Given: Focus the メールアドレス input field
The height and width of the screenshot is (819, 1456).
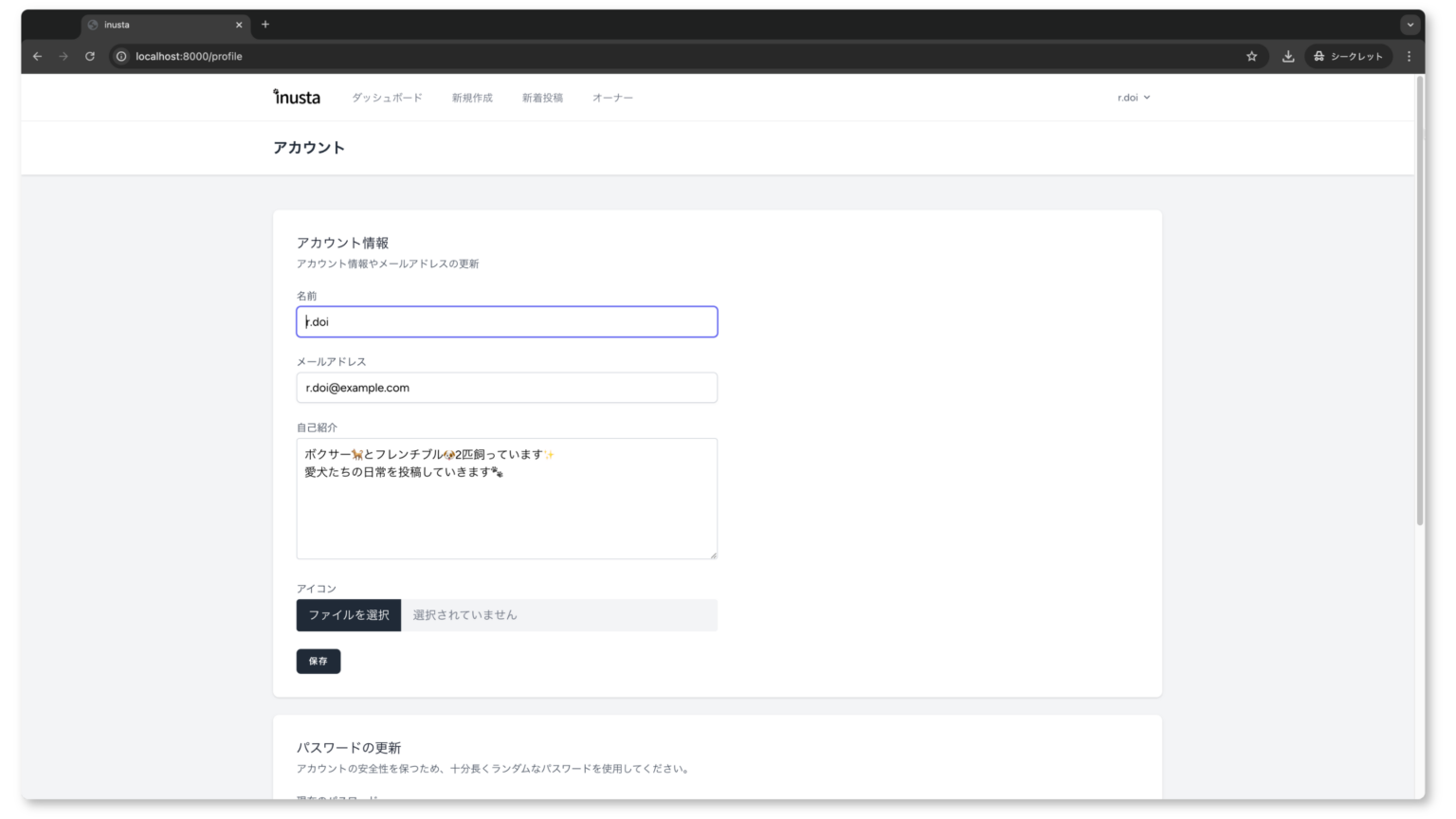Looking at the screenshot, I should click(x=506, y=388).
